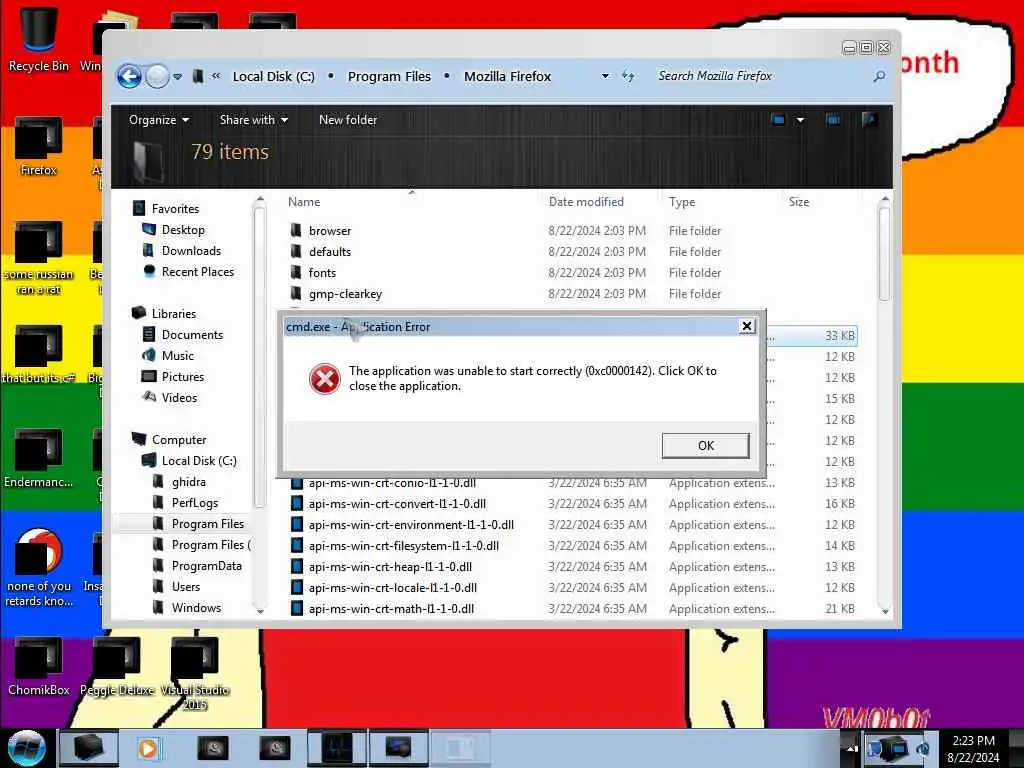Select Local Disk (C:) in address bar
Screen dimensions: 1024x768
tap(274, 76)
